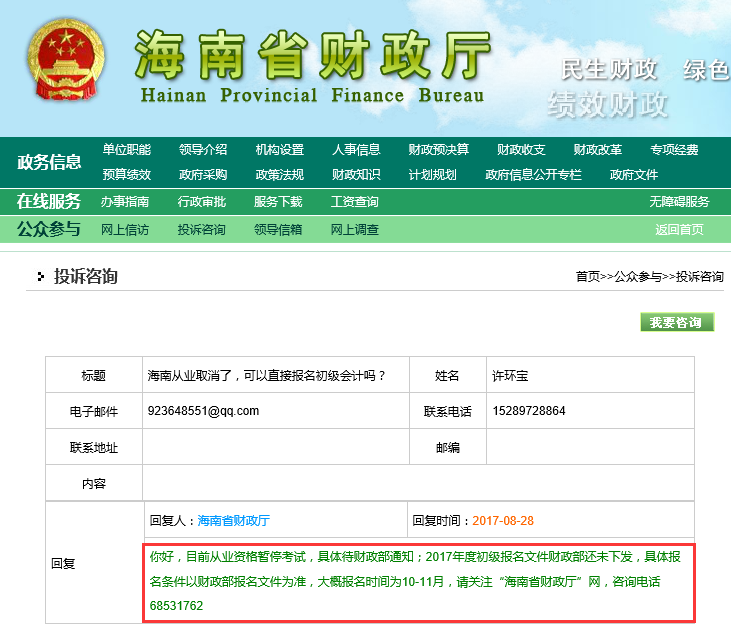
Task: Open 网上信访 page
Action: tap(125, 230)
